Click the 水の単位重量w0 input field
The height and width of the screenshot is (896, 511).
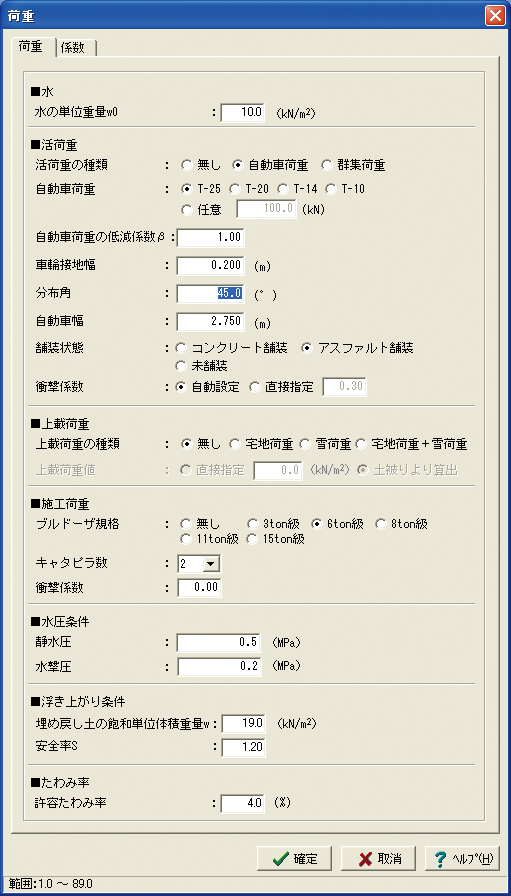pos(243,112)
